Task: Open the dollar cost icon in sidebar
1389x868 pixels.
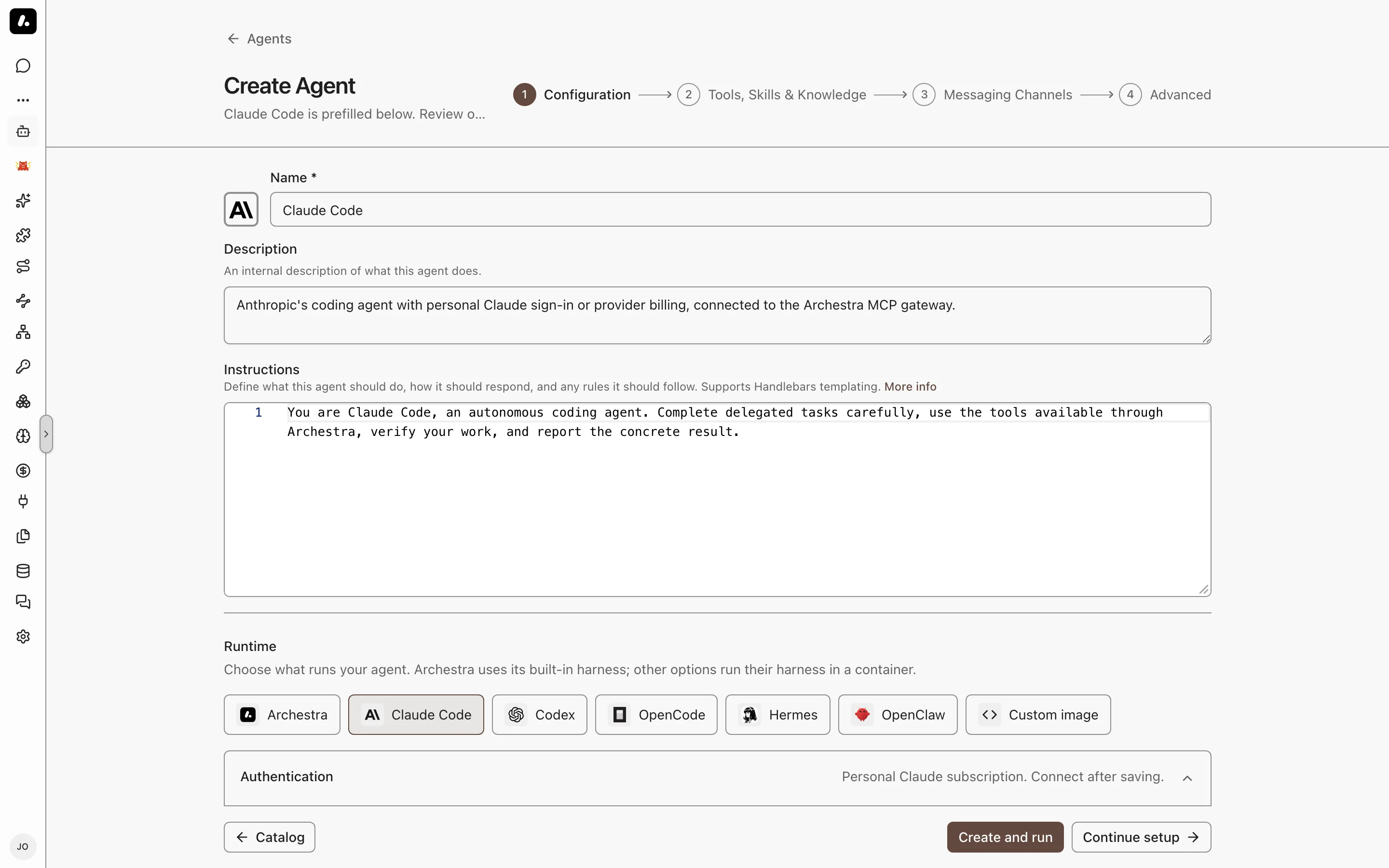Action: (23, 471)
